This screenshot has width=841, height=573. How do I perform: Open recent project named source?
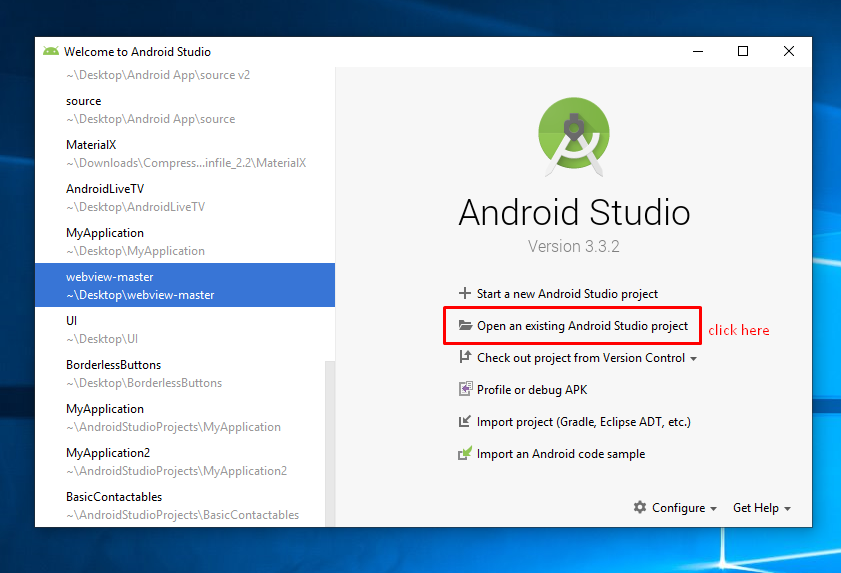point(185,109)
